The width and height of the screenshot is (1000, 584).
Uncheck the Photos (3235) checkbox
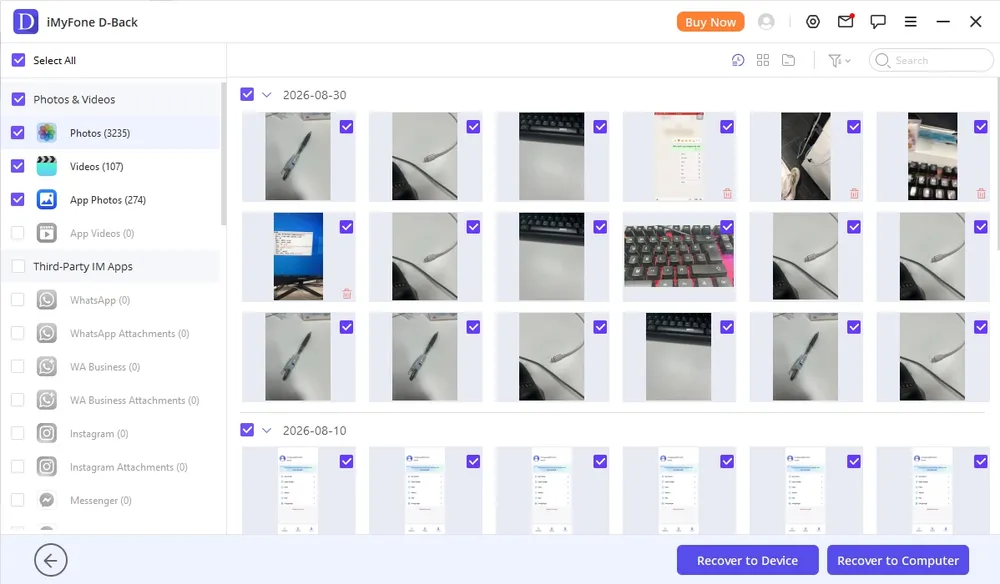coord(18,133)
